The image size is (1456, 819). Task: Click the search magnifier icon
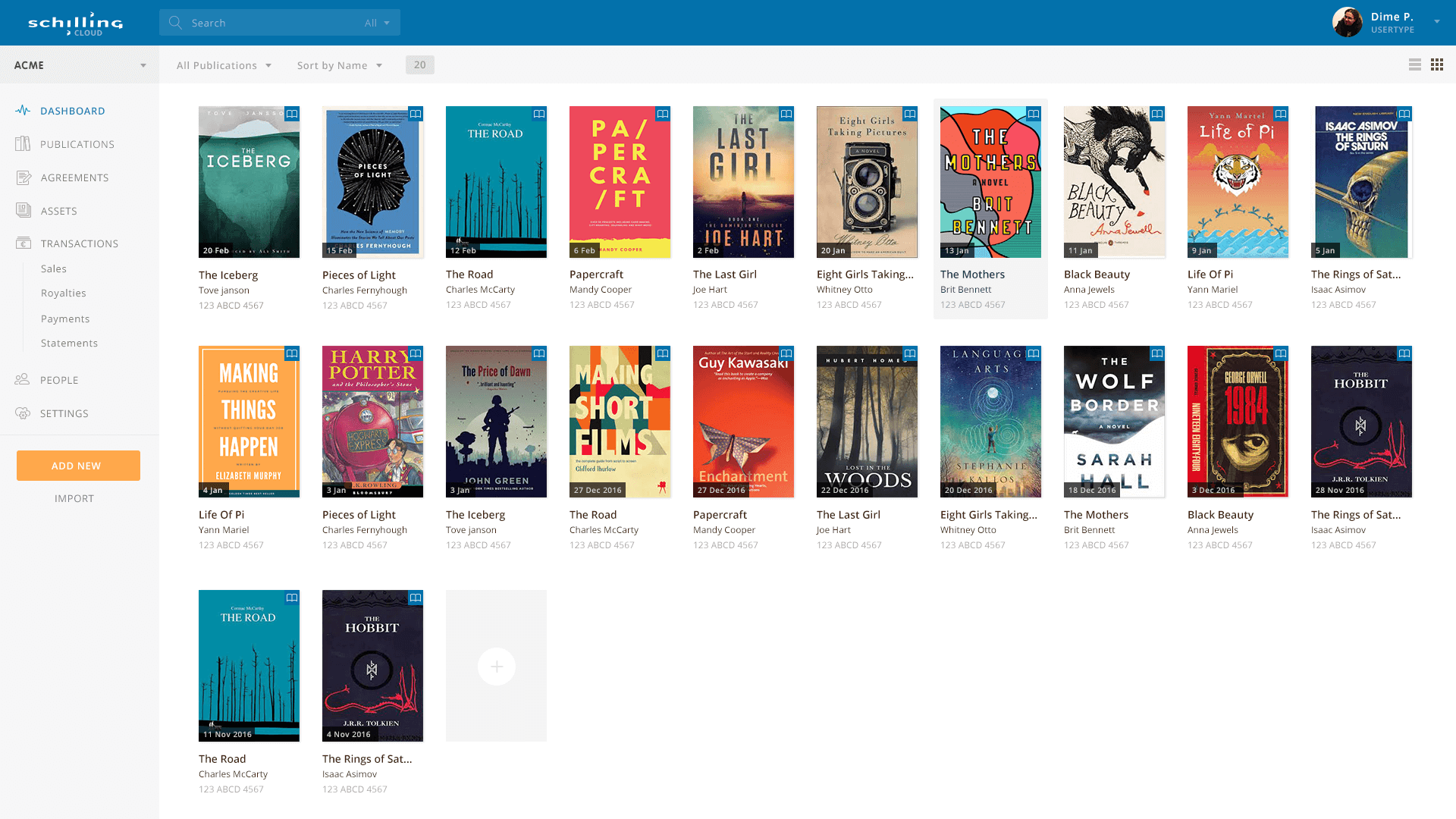point(175,23)
